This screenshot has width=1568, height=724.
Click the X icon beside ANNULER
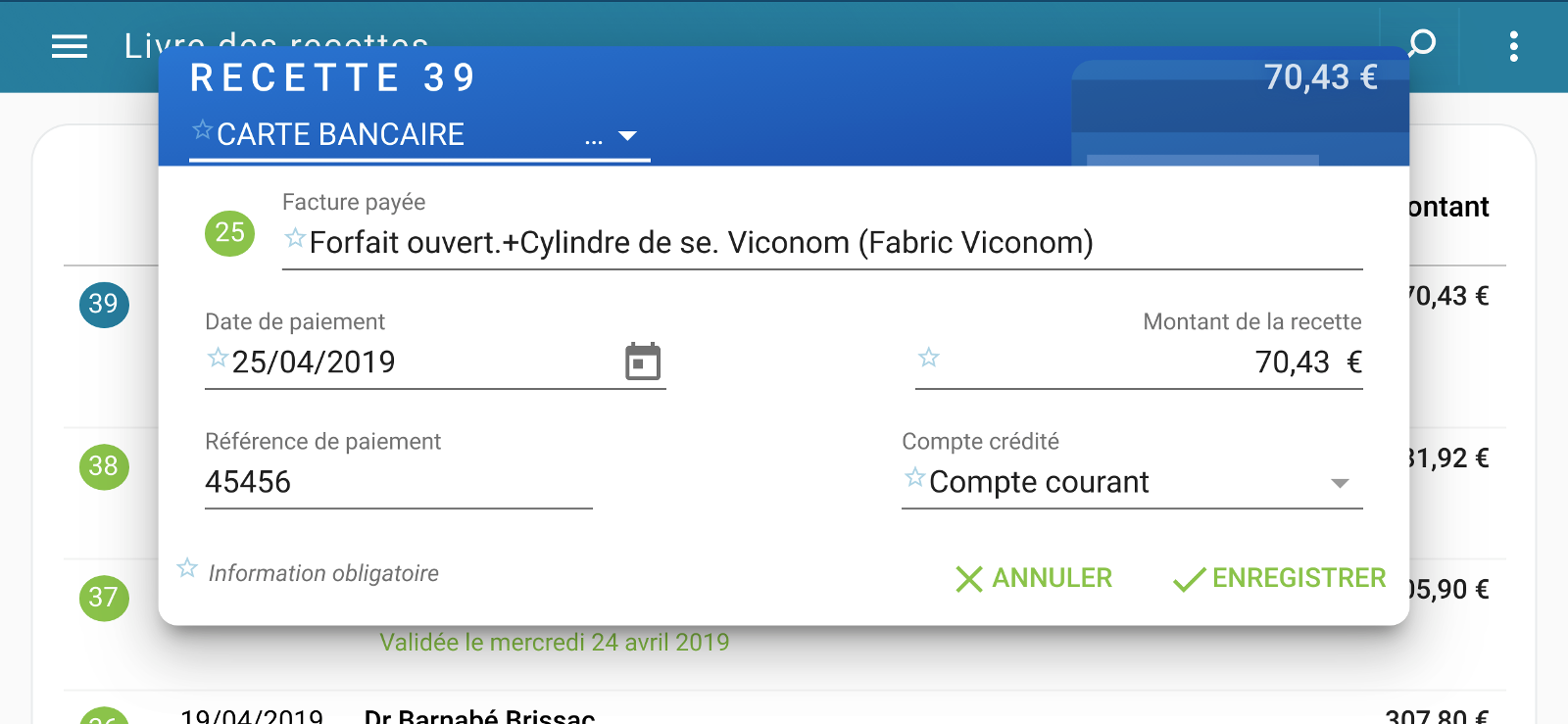(968, 578)
